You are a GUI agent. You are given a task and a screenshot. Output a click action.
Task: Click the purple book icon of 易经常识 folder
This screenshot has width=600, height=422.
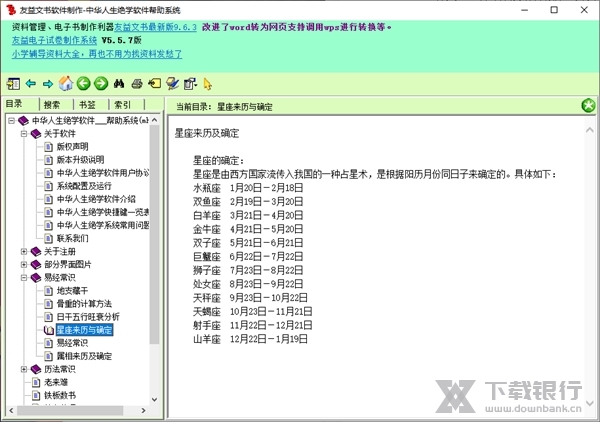[36, 277]
